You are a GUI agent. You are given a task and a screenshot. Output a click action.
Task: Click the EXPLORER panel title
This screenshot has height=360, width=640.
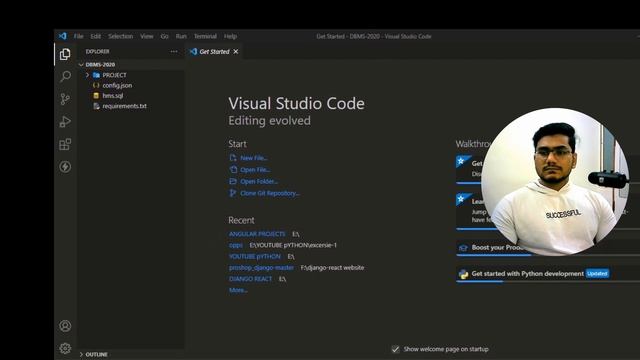(97, 51)
